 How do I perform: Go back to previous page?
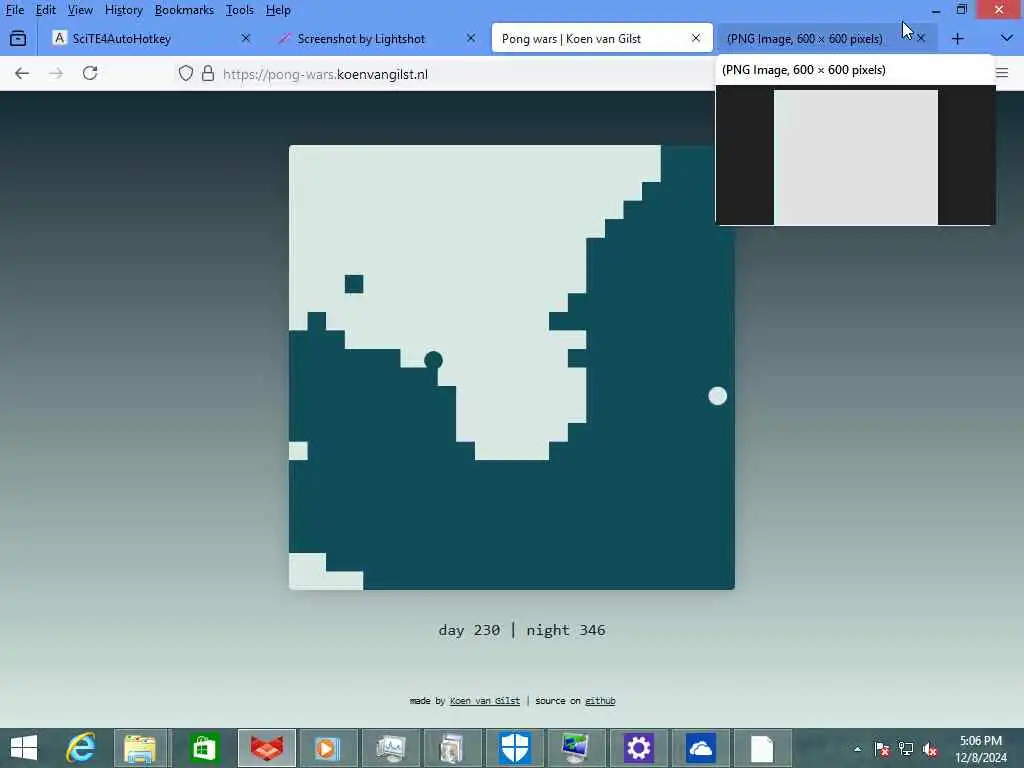pos(22,73)
